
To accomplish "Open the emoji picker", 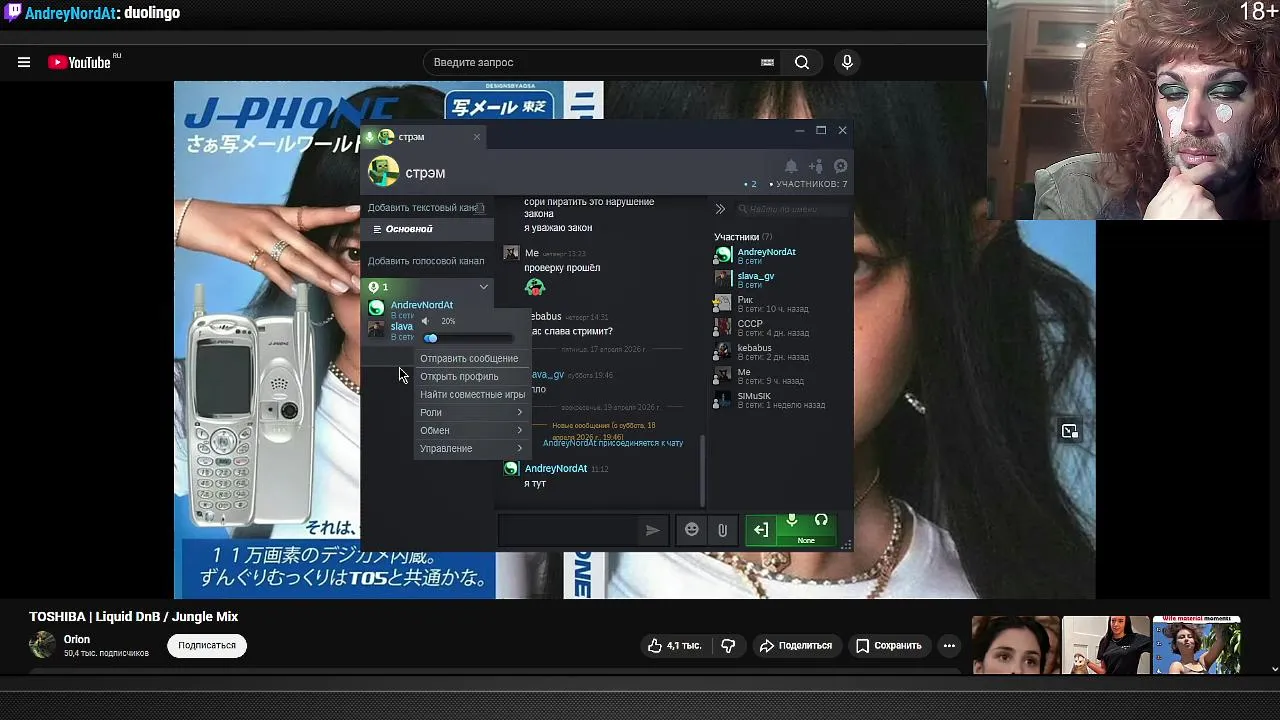I will (692, 530).
